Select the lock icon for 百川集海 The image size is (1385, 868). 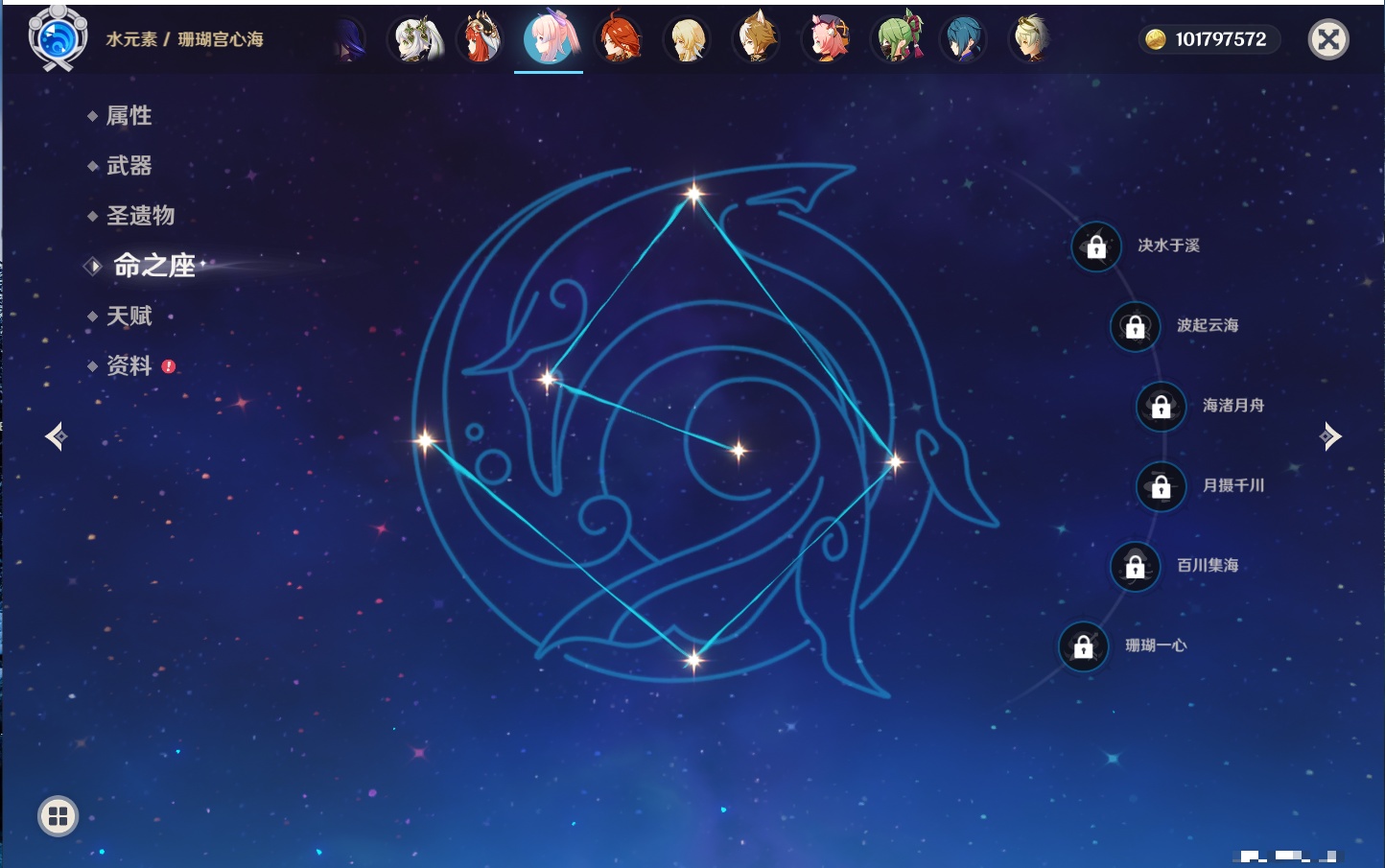pos(1135,566)
